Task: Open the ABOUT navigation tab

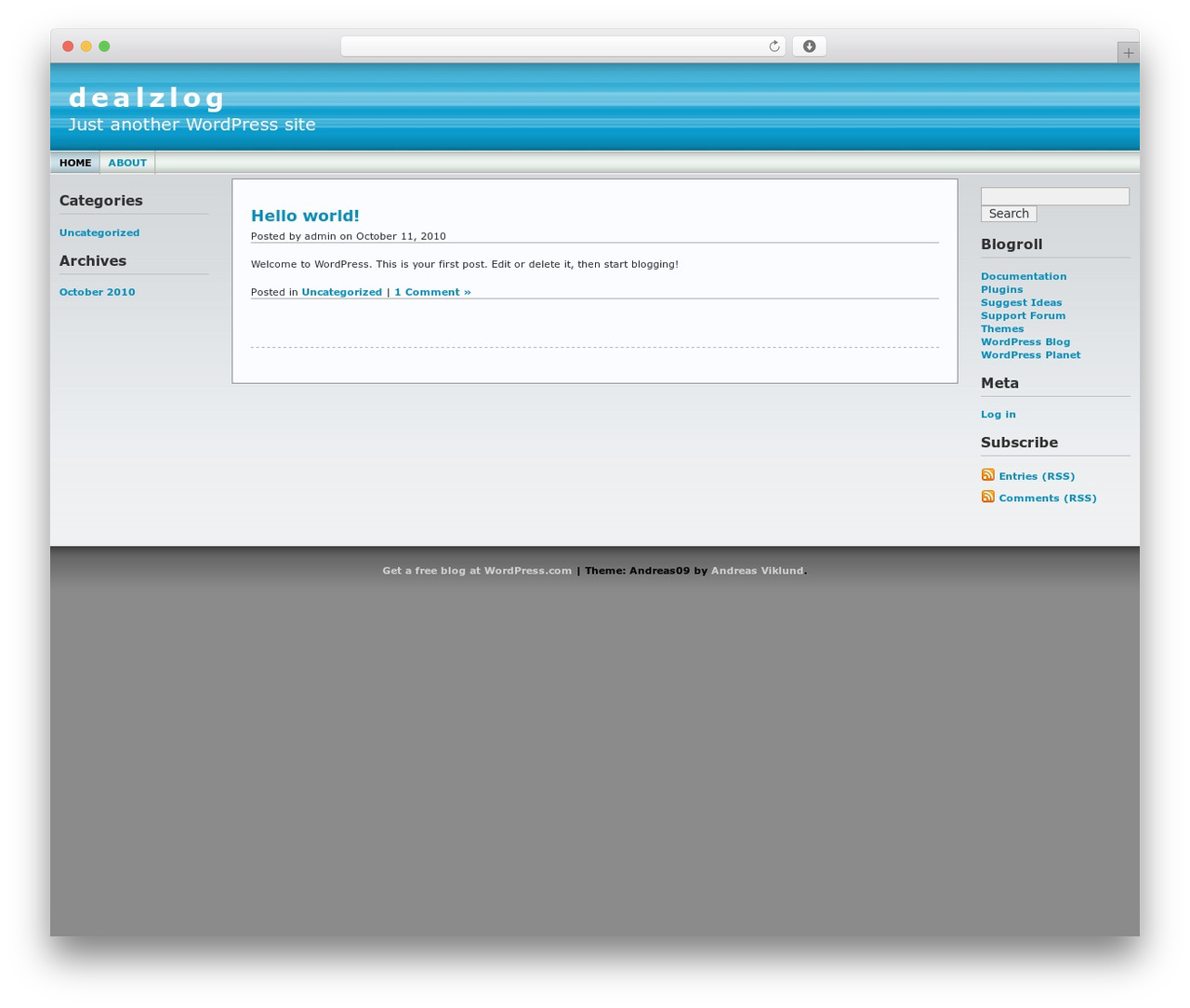Action: [127, 163]
